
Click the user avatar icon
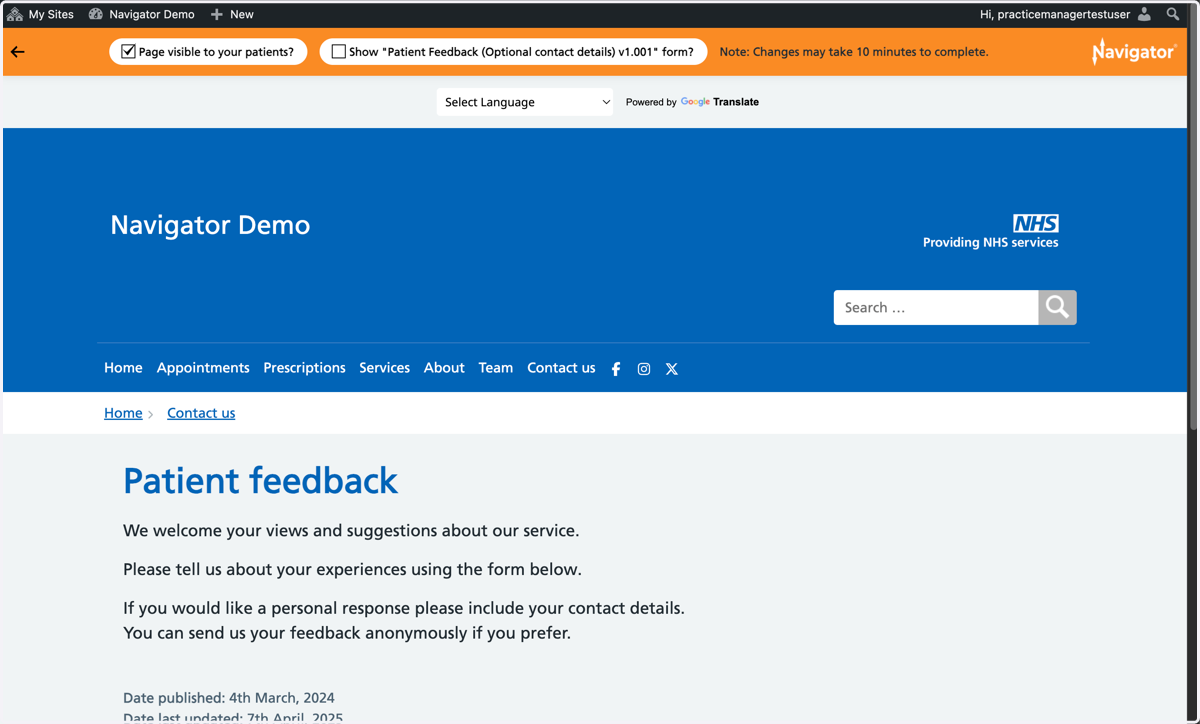click(1144, 14)
